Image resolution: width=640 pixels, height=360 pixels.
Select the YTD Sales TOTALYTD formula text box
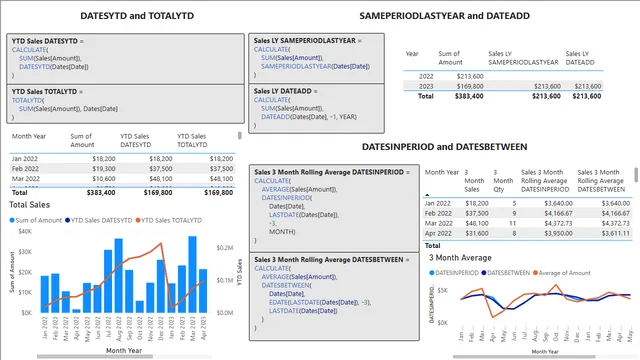pos(126,104)
